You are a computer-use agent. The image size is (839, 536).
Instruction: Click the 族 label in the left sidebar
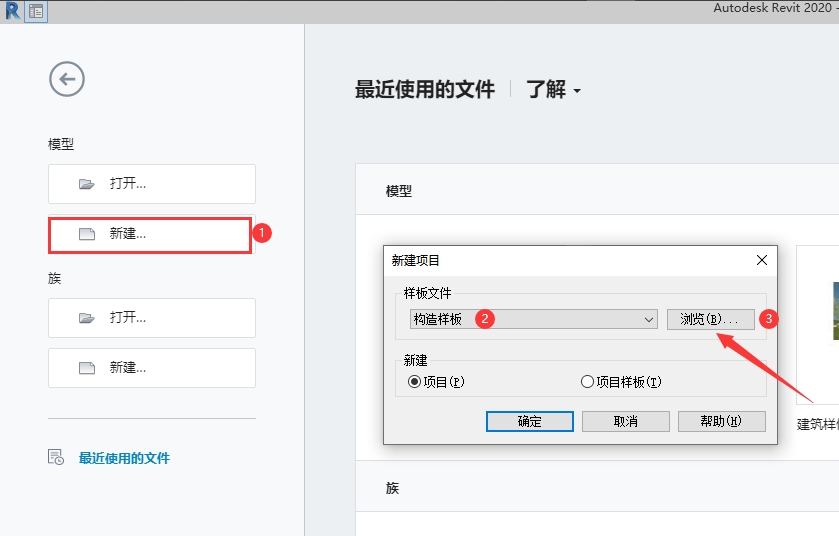[x=55, y=279]
